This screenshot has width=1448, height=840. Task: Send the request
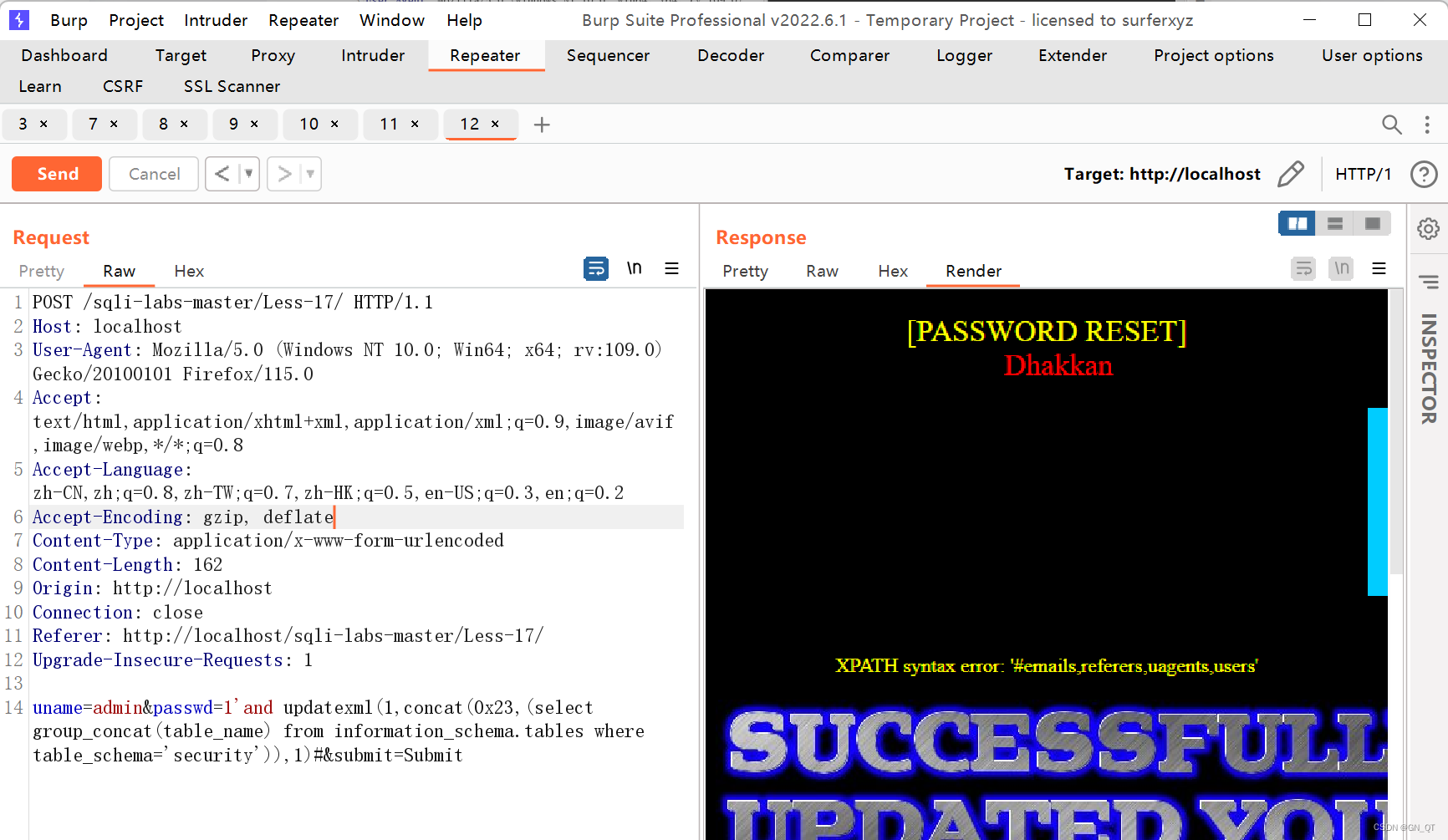click(x=57, y=174)
